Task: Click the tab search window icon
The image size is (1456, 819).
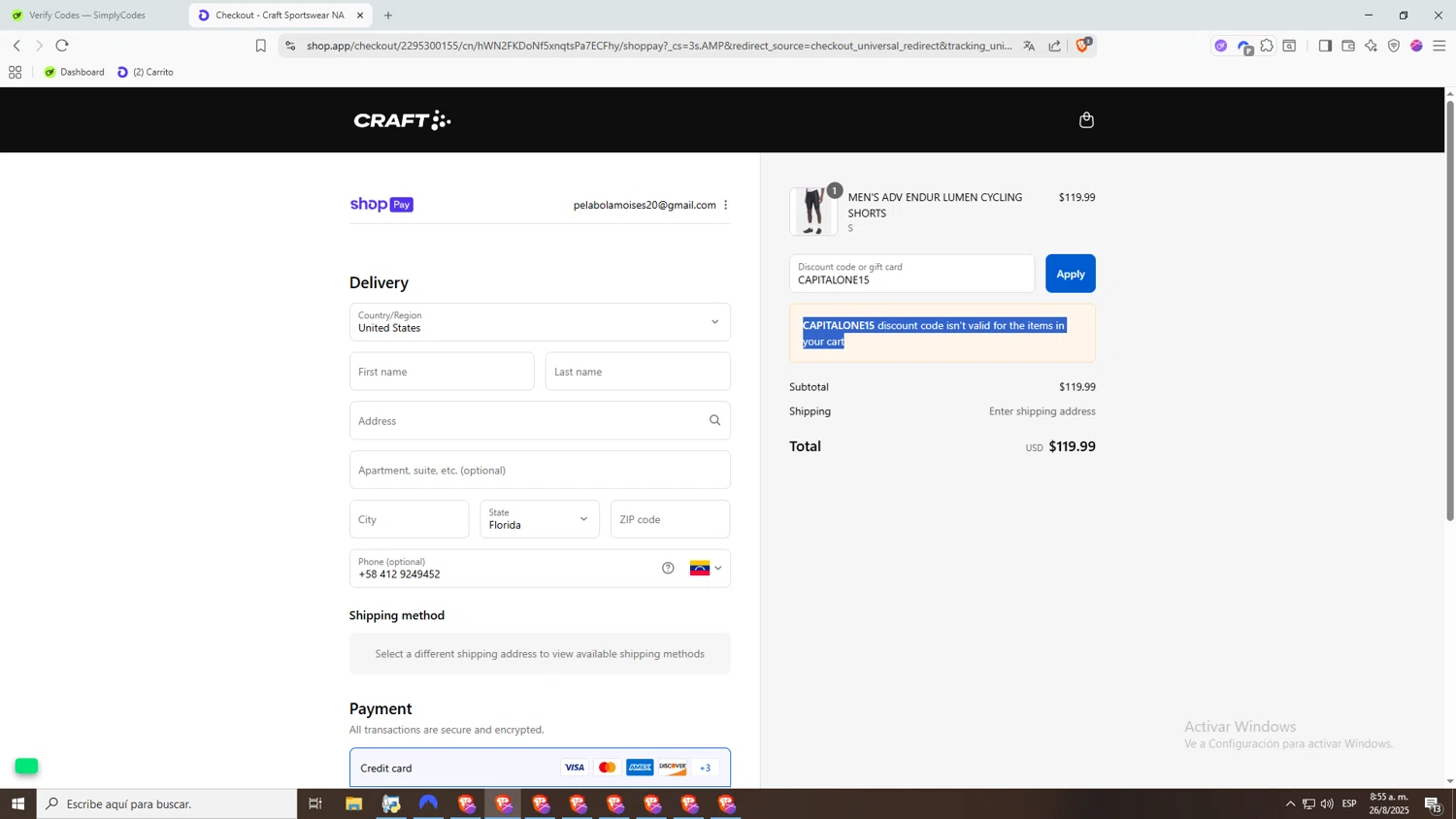Action: pos(1290,46)
